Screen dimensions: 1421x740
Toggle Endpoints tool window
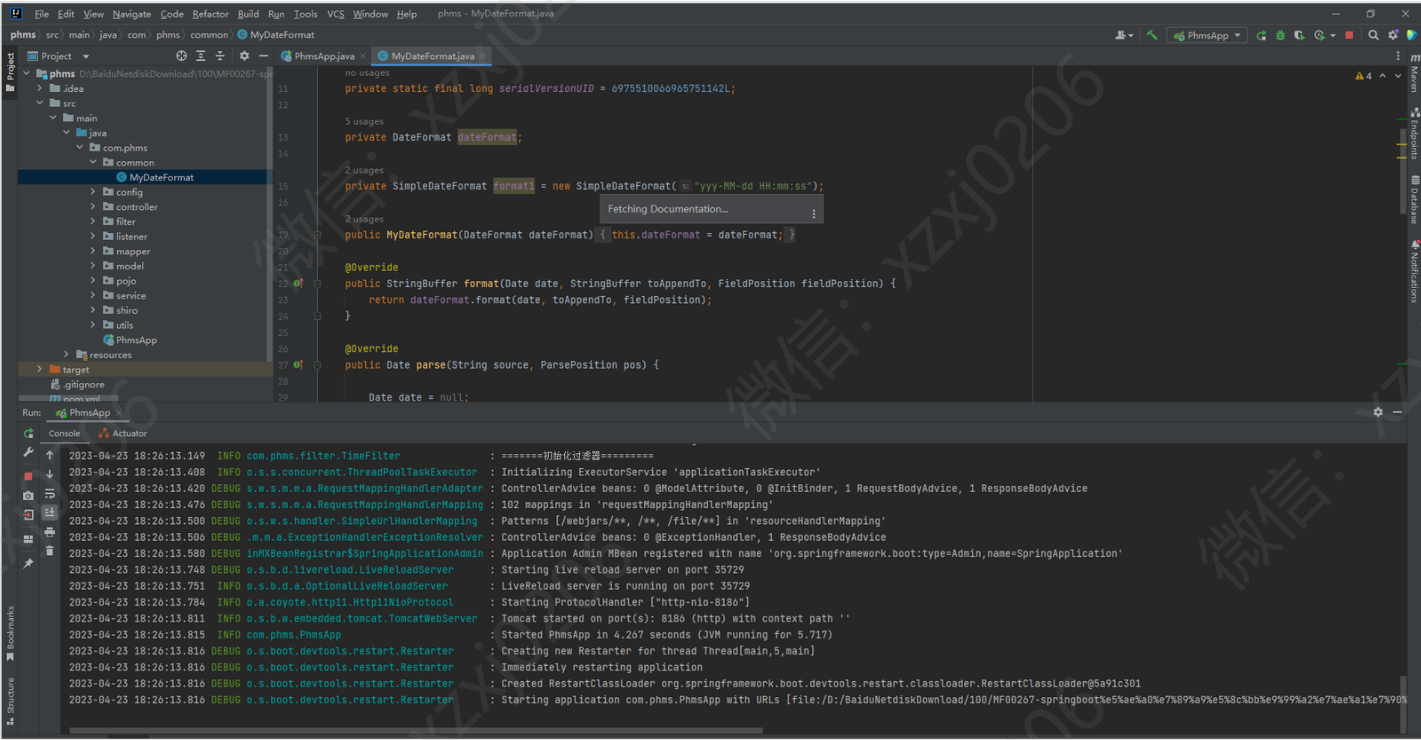(1414, 134)
